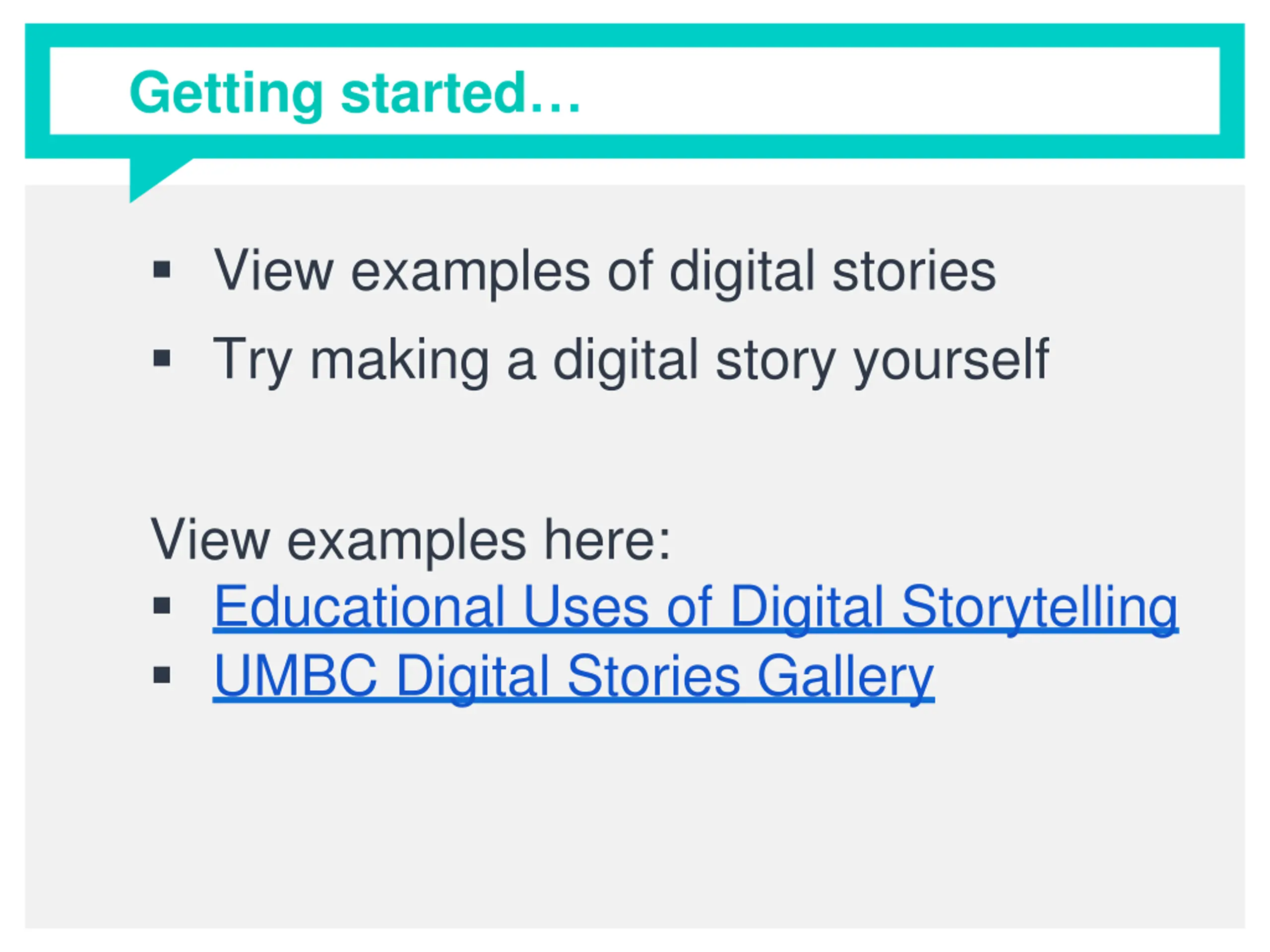The width and height of the screenshot is (1270, 952).
Task: Click the square bullet beside the UMBC link
Action: [x=162, y=675]
